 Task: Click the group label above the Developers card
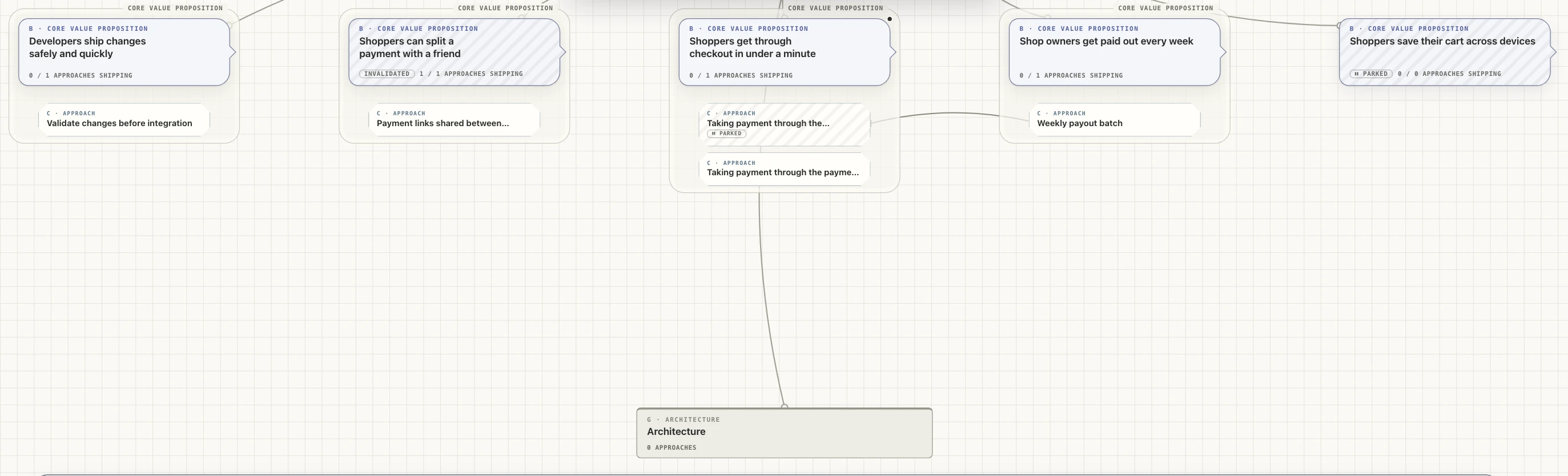[x=175, y=8]
